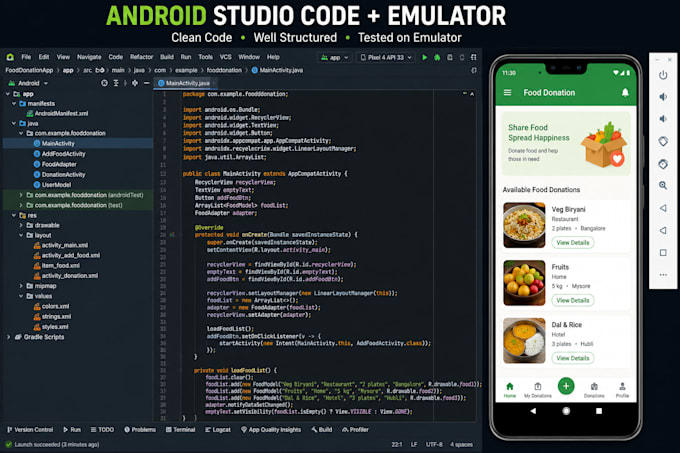Open the emulator app hamburger menu
Image resolution: width=680 pixels, height=453 pixels.
coord(507,92)
